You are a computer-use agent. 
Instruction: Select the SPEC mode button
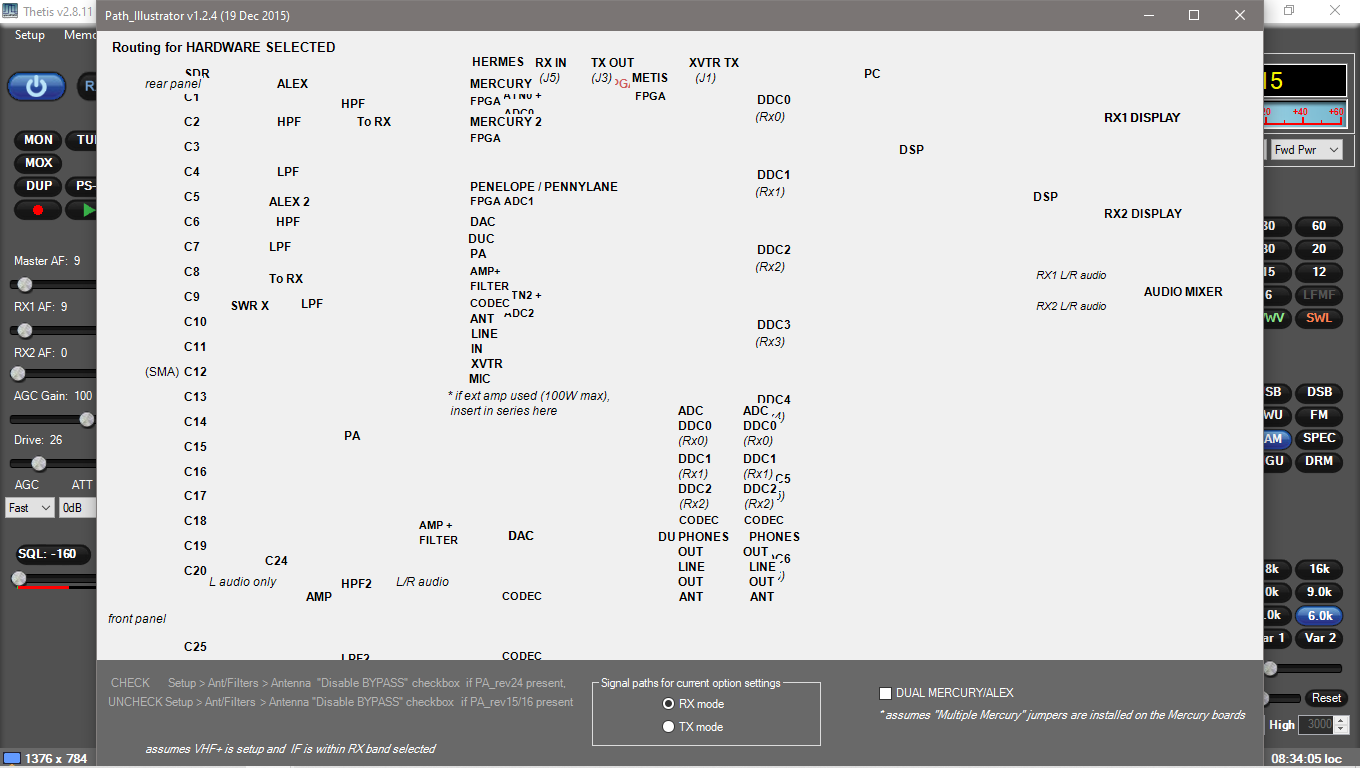[x=1318, y=438]
